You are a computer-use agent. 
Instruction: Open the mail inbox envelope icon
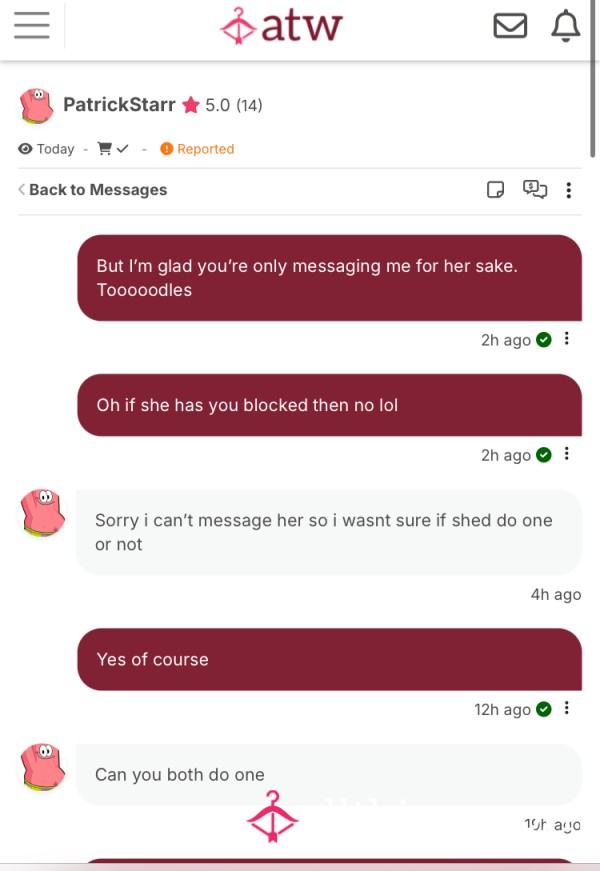[510, 26]
